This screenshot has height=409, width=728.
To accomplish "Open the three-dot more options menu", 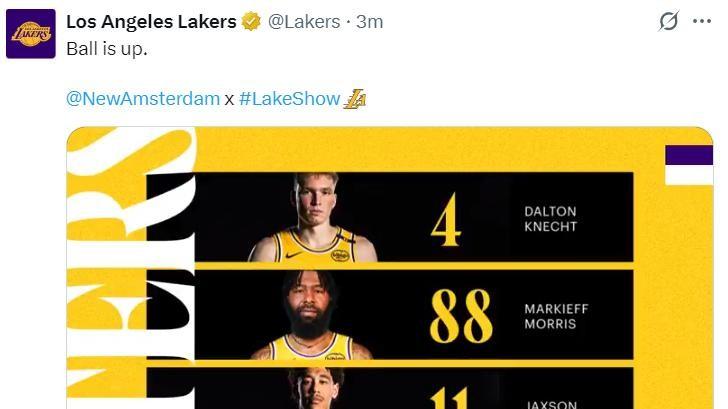I will (x=702, y=21).
